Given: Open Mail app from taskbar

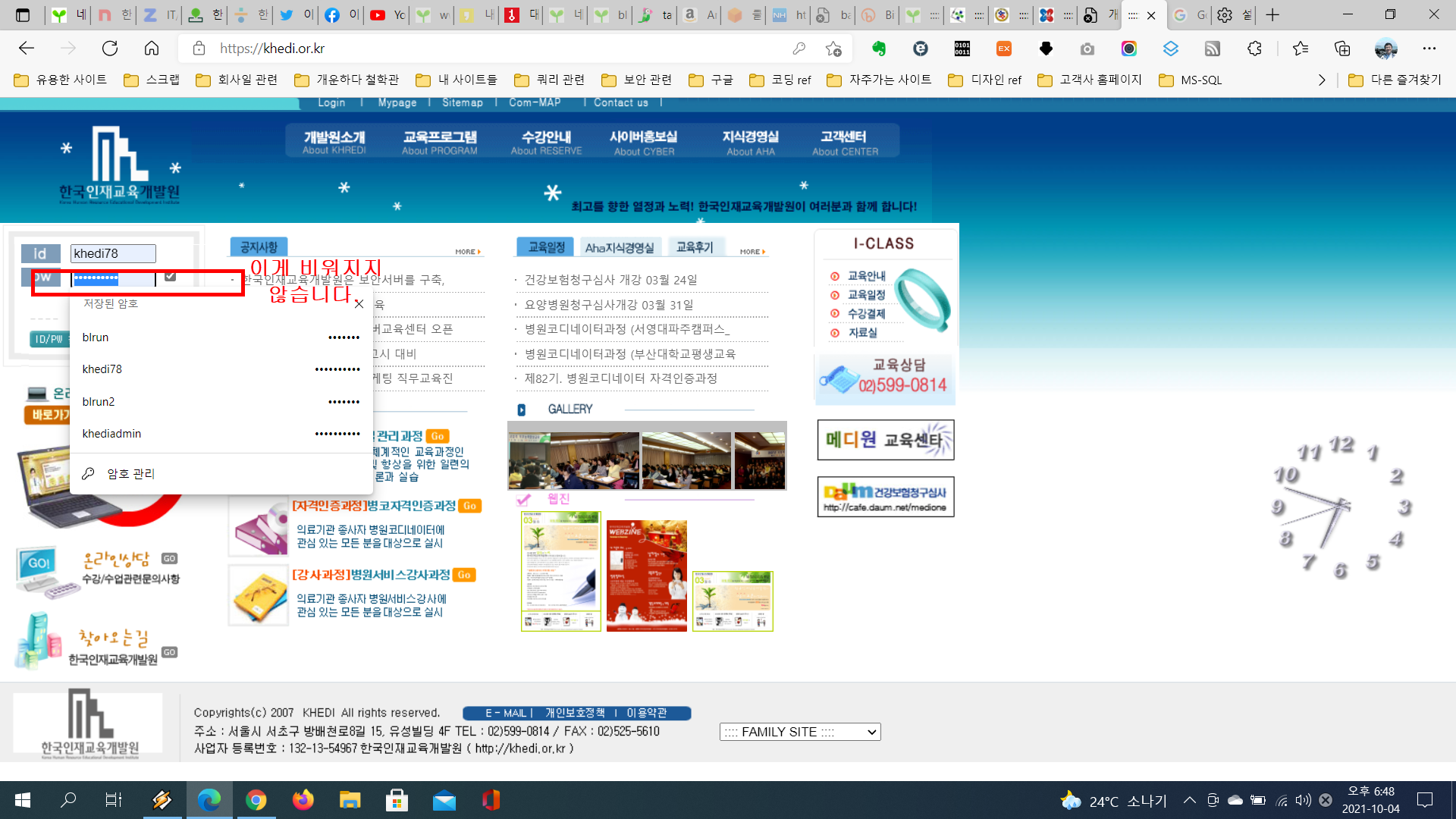Looking at the screenshot, I should click(444, 800).
